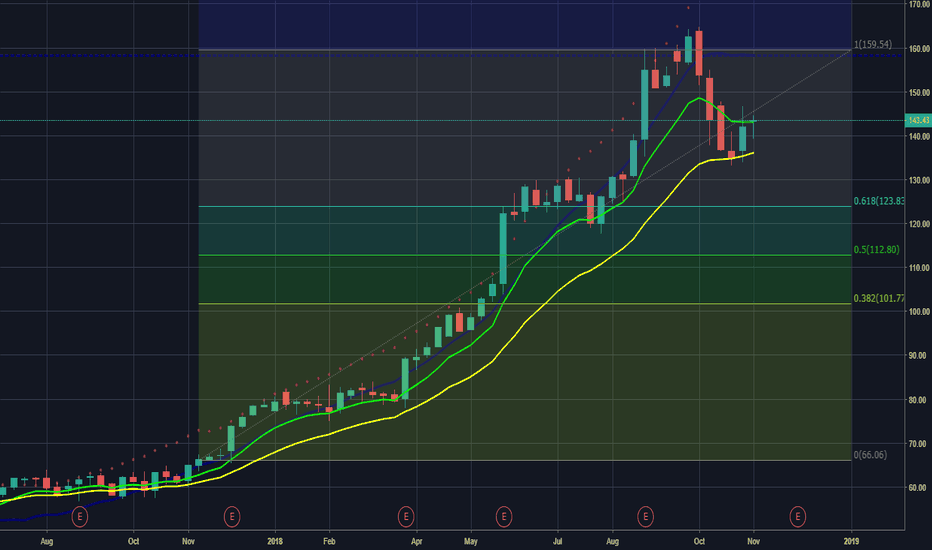Click the Jul label on time axis
This screenshot has width=932, height=550.
[558, 542]
